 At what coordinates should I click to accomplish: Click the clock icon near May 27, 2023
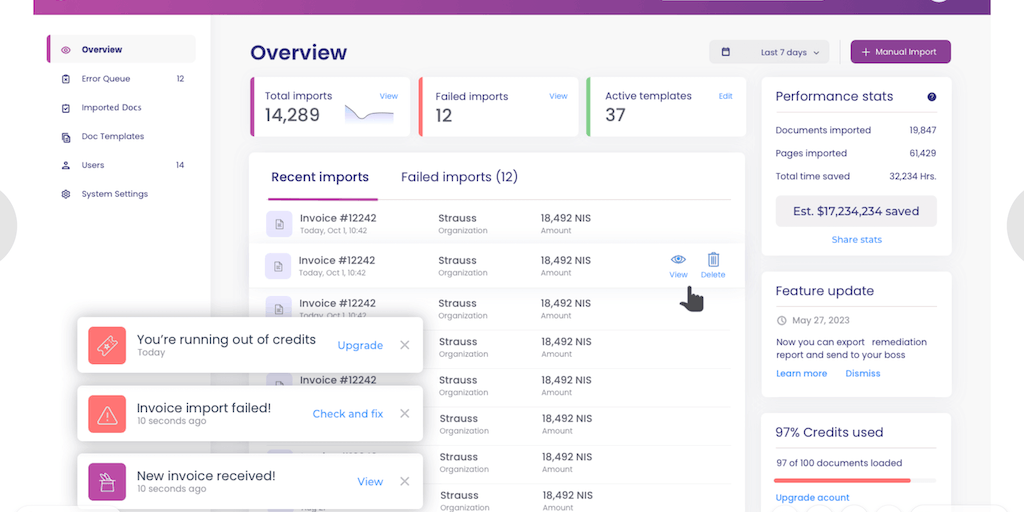pos(782,321)
